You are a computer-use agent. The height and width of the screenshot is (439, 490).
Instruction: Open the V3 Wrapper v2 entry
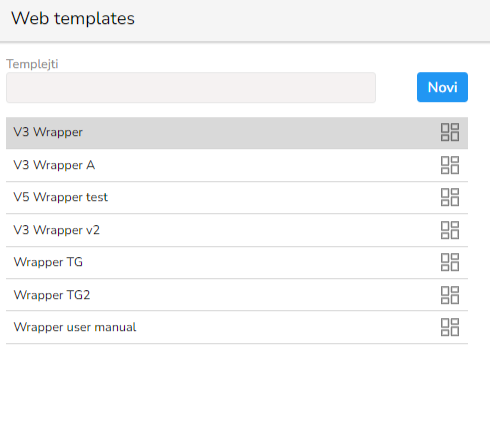pyautogui.click(x=237, y=230)
